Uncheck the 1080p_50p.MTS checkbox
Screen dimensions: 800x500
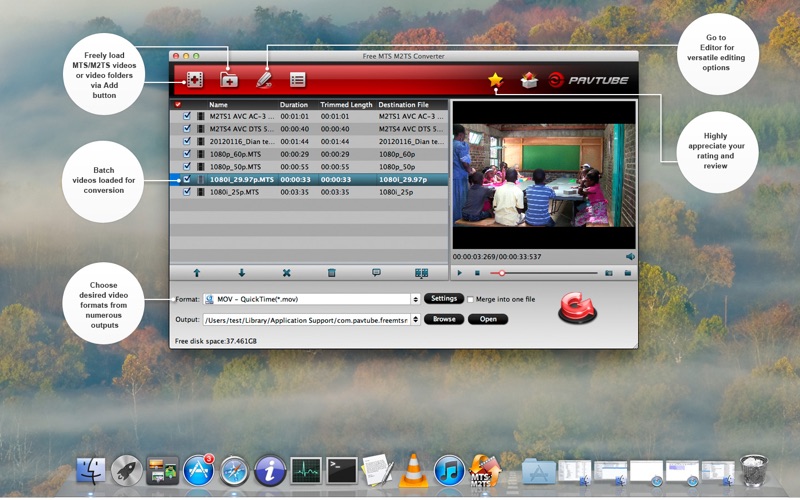pos(187,166)
